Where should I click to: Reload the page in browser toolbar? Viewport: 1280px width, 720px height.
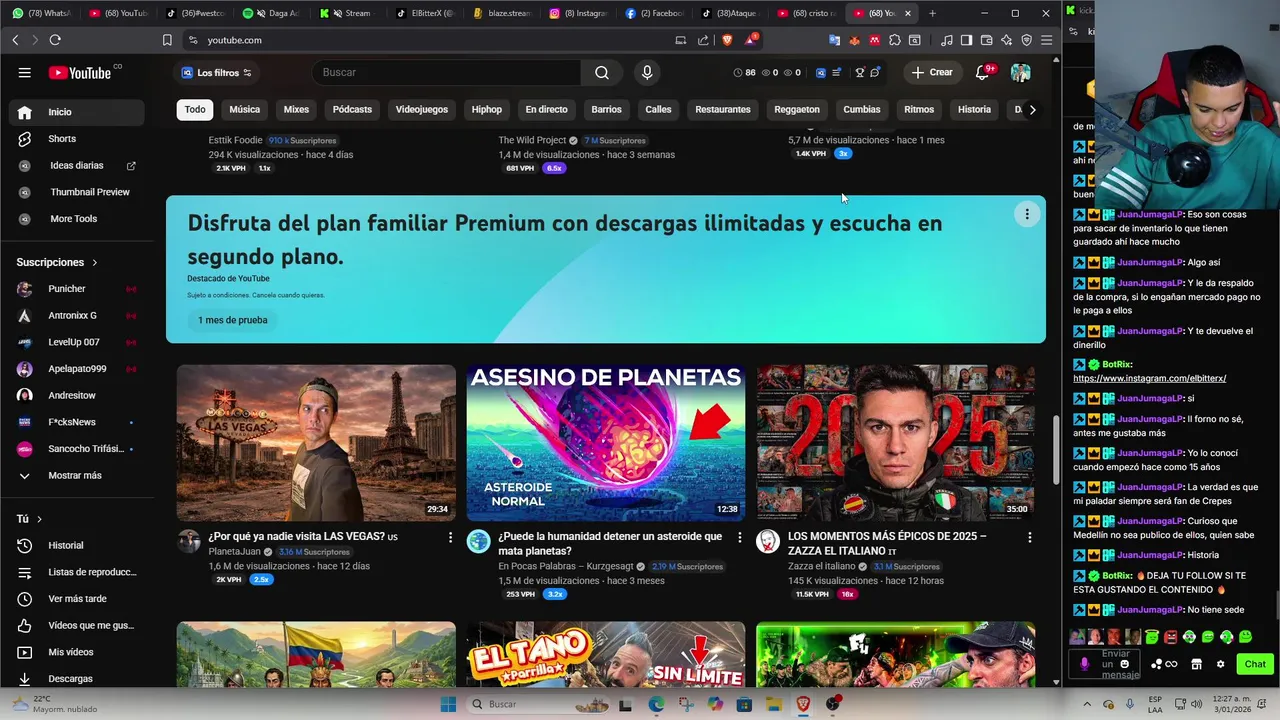(x=55, y=40)
